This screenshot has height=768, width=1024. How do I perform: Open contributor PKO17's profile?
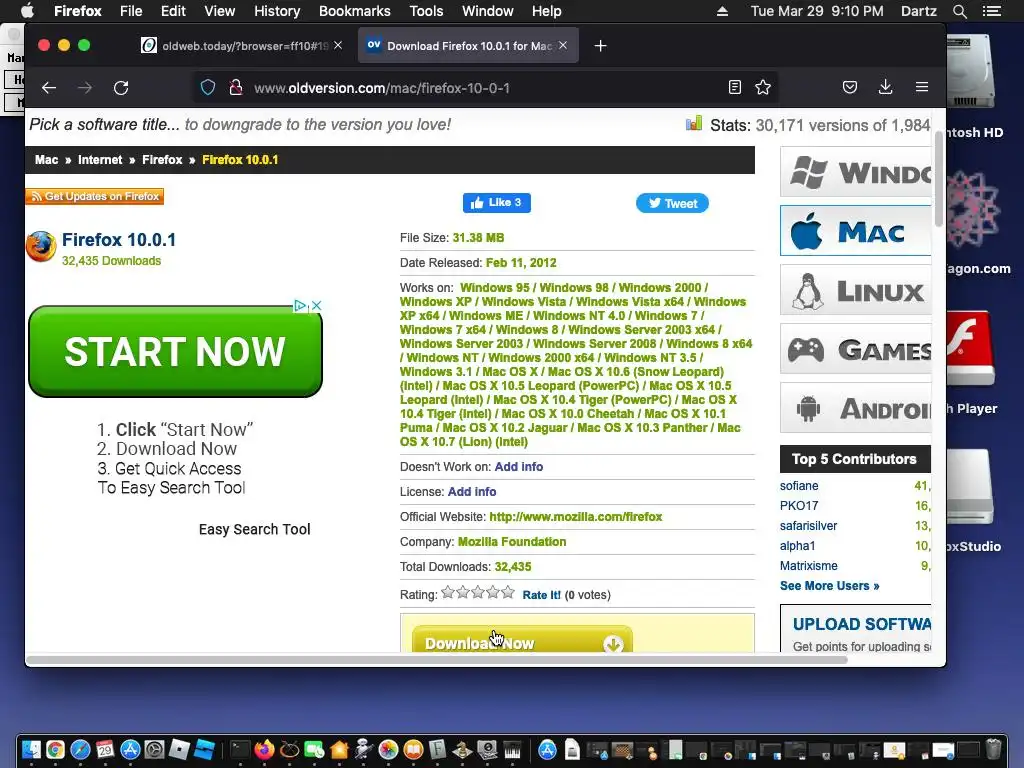(799, 505)
